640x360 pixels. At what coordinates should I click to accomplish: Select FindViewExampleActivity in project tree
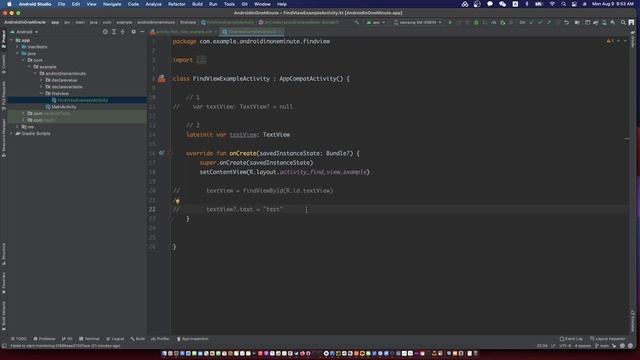[82, 100]
